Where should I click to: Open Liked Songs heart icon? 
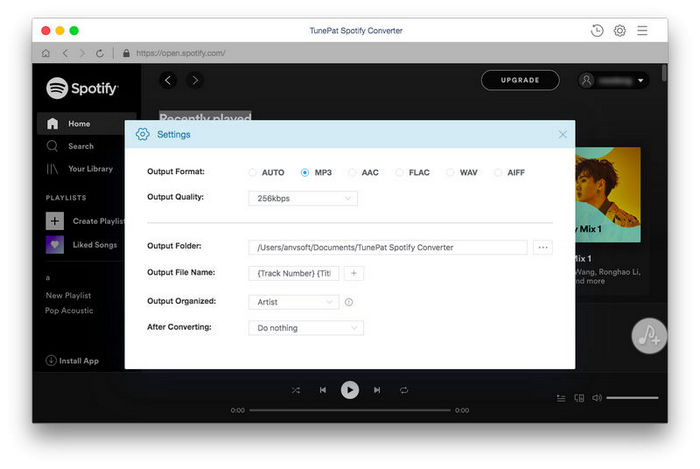[54, 245]
